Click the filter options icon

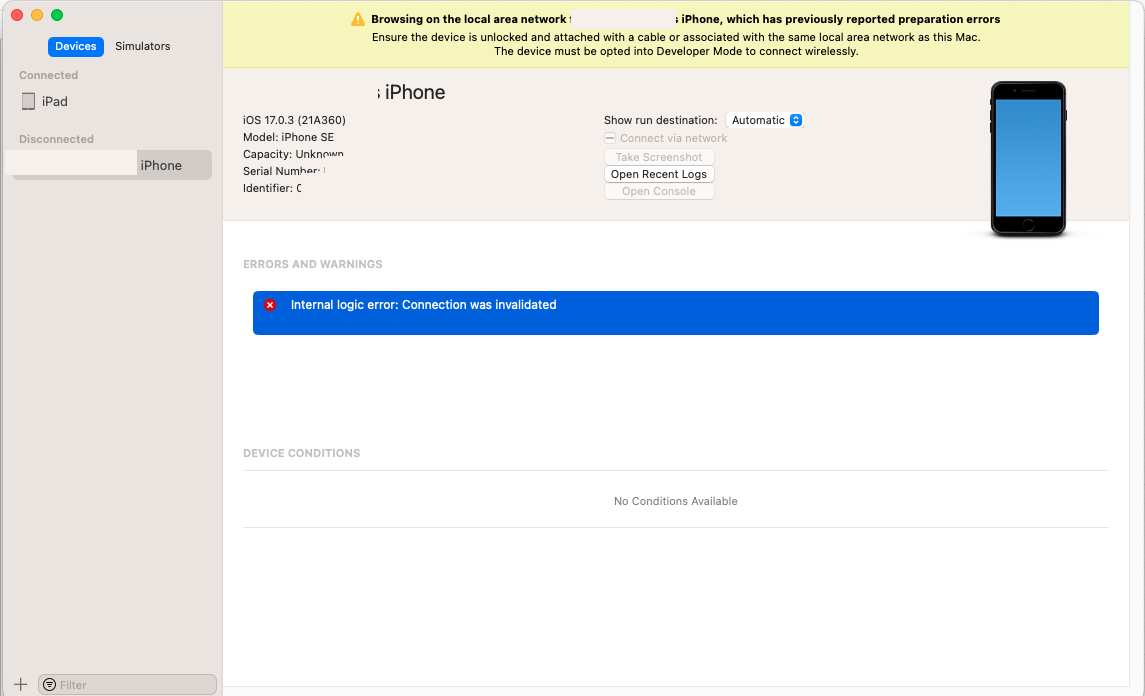[x=50, y=684]
